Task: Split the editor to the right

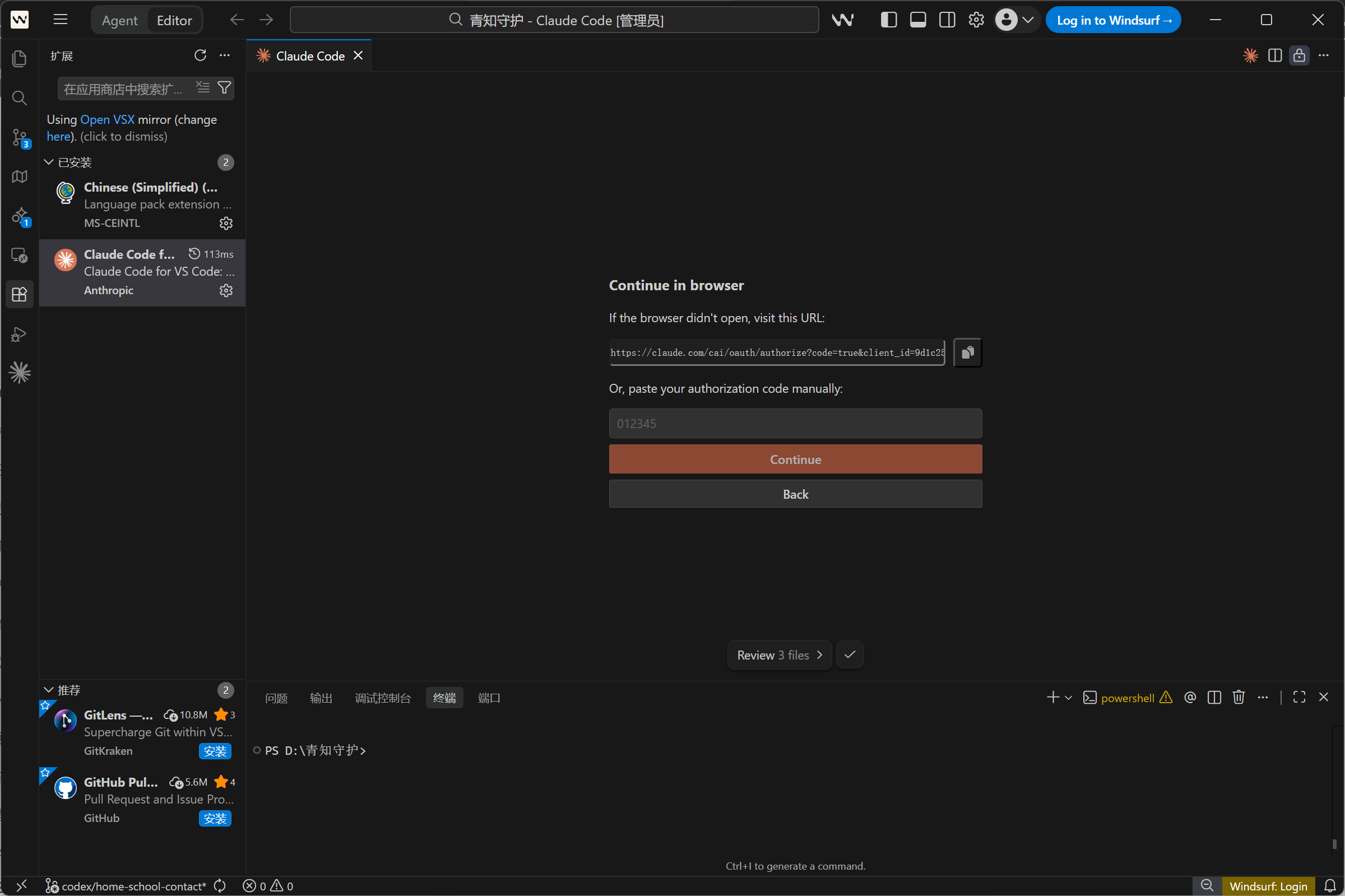Action: [1275, 55]
